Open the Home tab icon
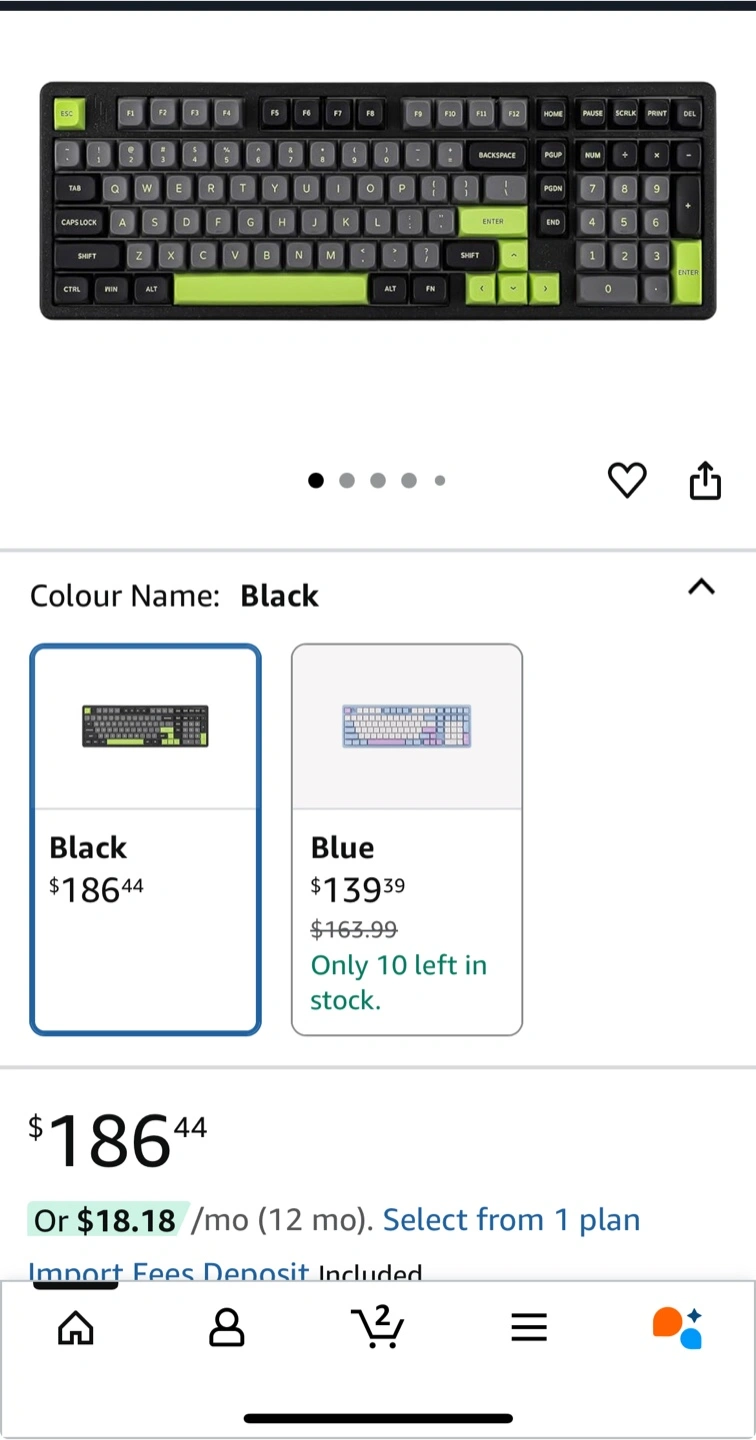756x1440 pixels. [76, 1327]
